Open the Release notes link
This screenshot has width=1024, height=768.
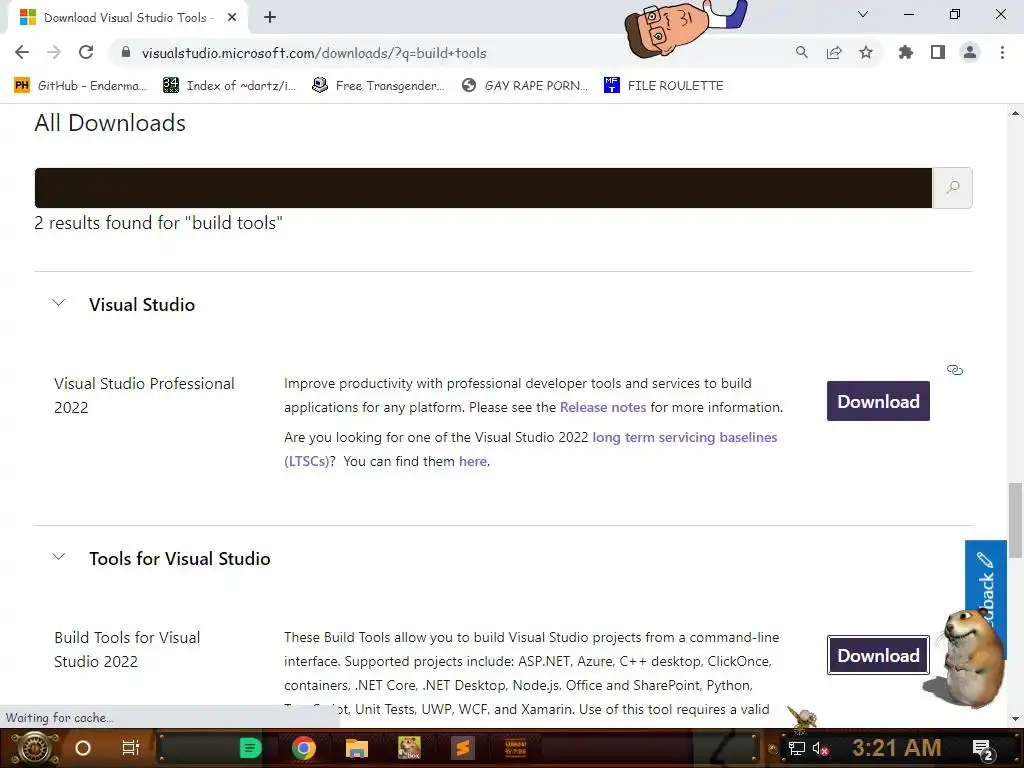603,408
